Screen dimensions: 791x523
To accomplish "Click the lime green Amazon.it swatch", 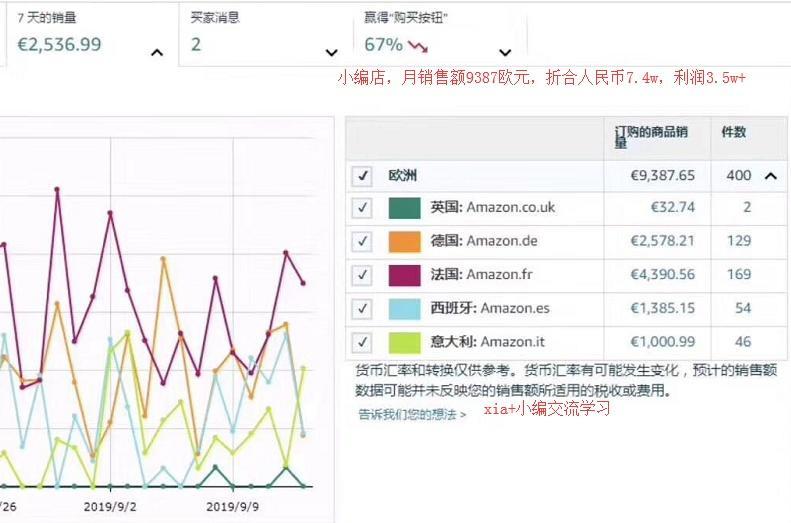I will (x=405, y=343).
